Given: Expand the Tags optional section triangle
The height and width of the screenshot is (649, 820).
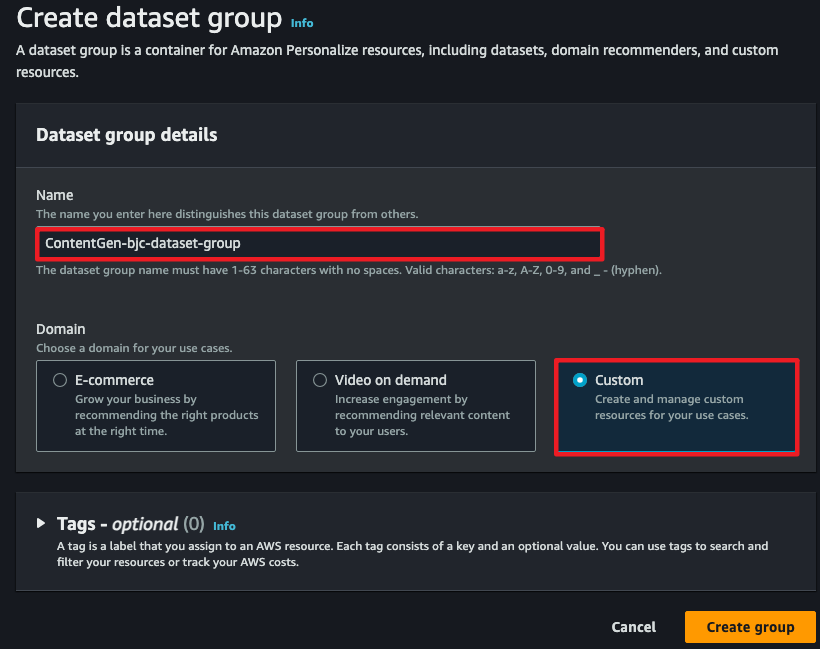Looking at the screenshot, I should [x=41, y=523].
